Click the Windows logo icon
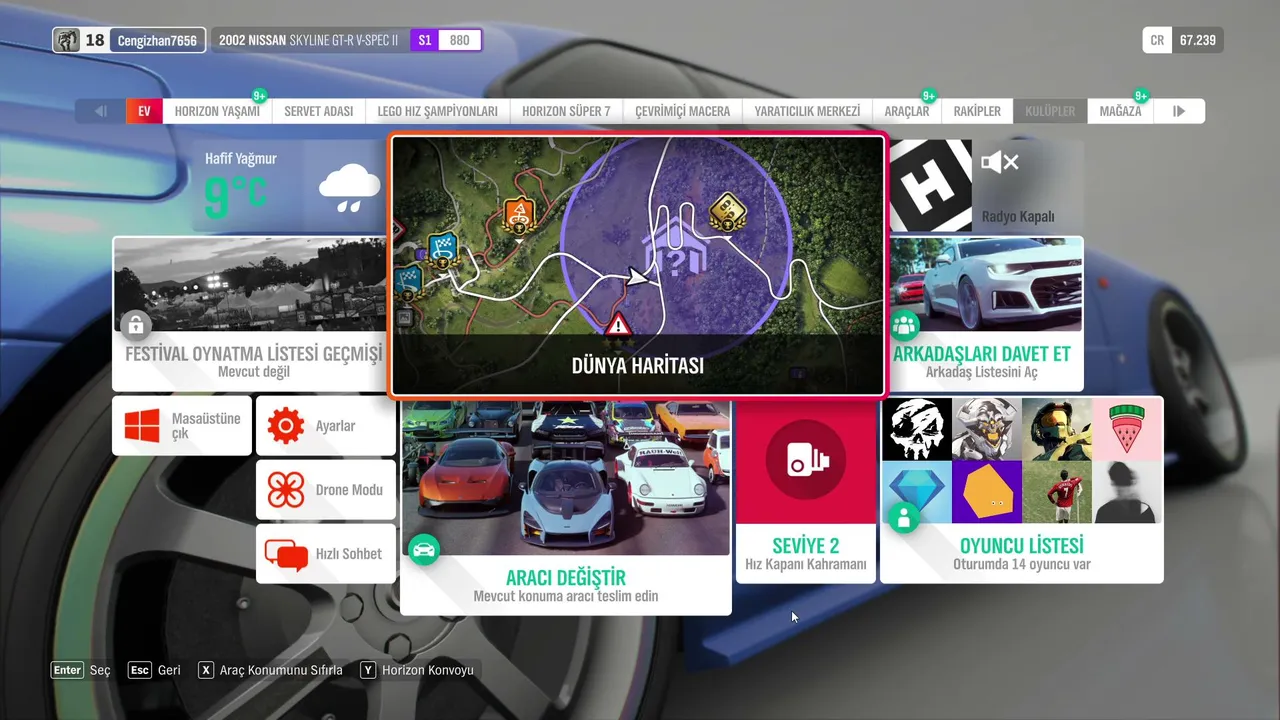1280x720 pixels. (143, 426)
